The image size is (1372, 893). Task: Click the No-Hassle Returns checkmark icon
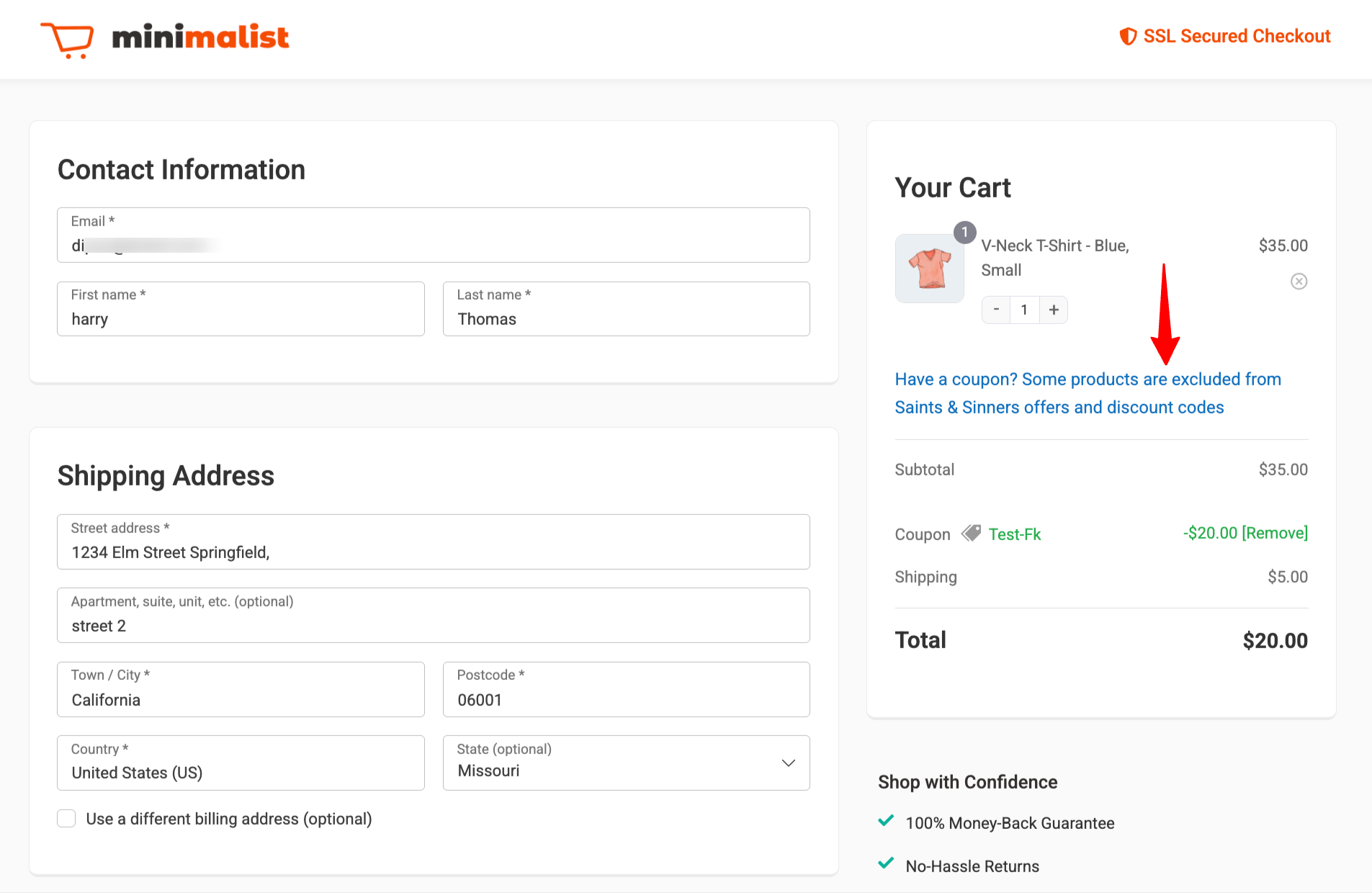click(886, 863)
